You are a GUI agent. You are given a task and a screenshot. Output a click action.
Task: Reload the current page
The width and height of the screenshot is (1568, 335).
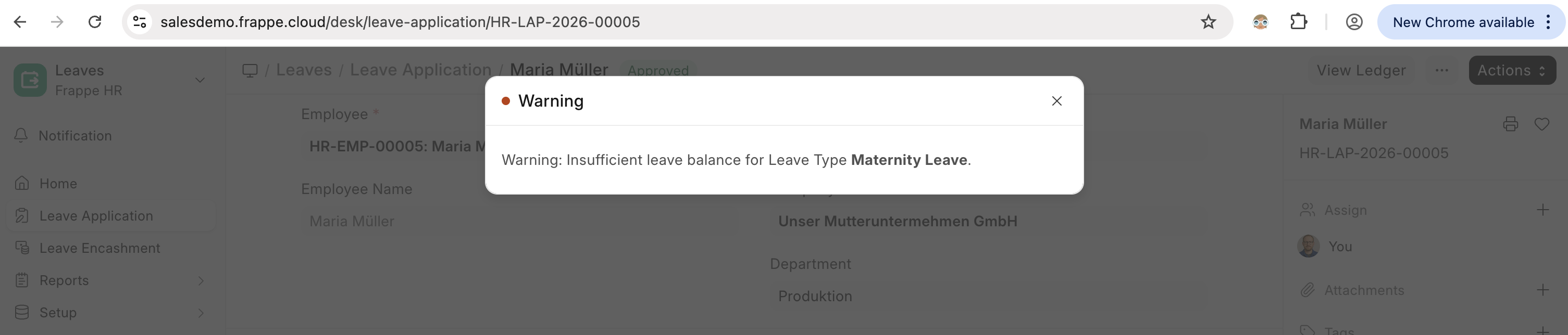click(x=95, y=22)
